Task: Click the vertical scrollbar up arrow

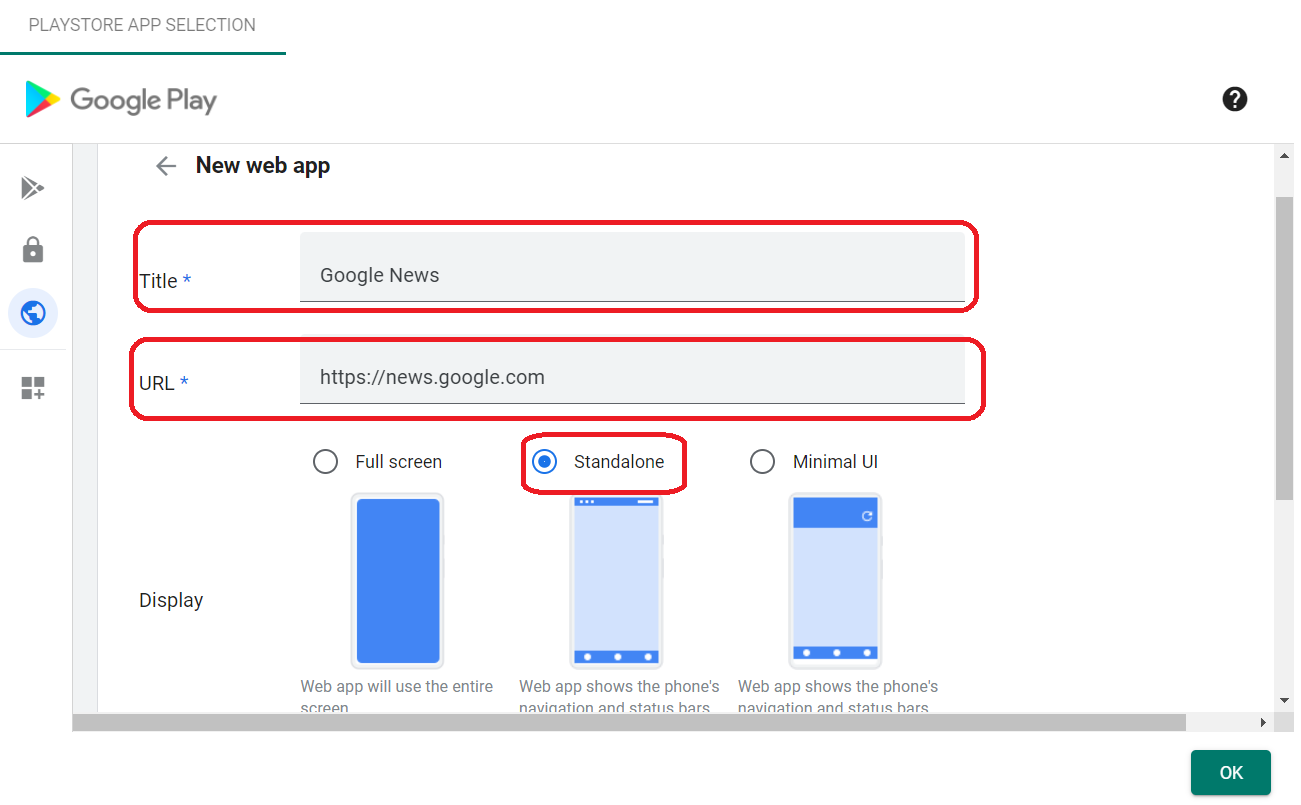Action: [1284, 155]
